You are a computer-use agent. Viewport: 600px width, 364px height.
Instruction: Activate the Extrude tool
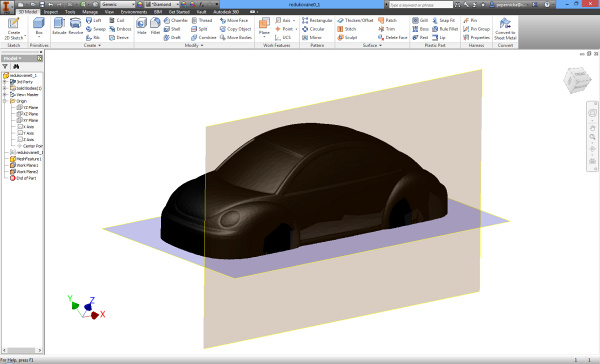point(59,26)
